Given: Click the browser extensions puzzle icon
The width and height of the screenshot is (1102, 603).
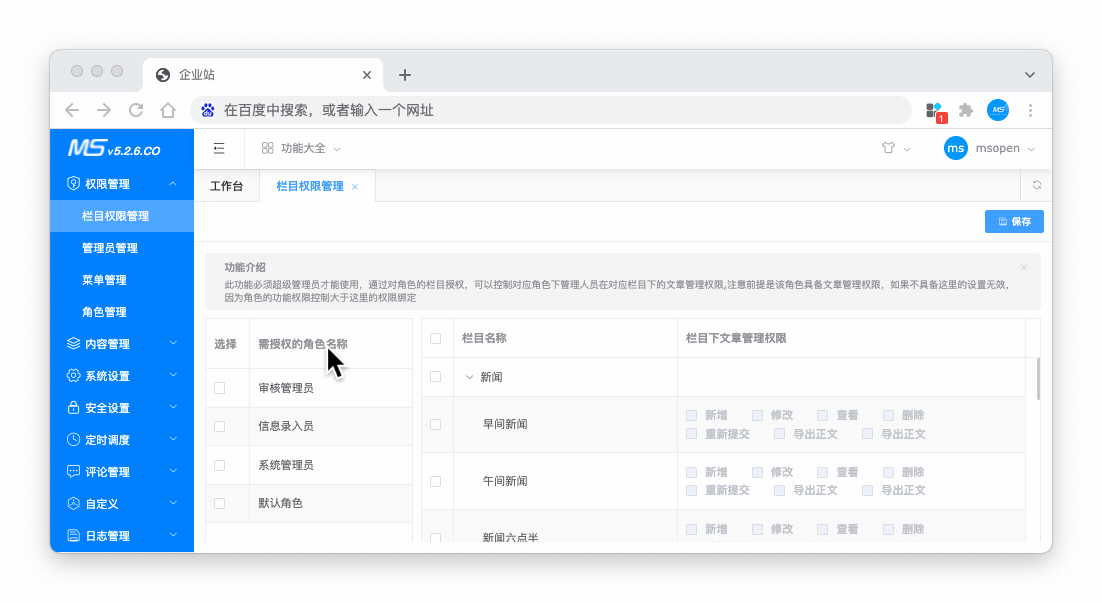Looking at the screenshot, I should (x=965, y=110).
